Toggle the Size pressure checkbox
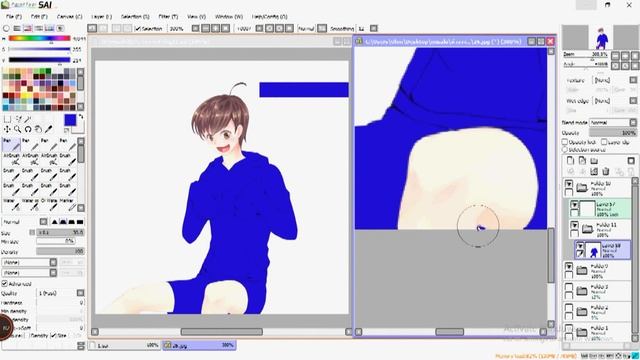The height and width of the screenshot is (360, 640). click(53, 336)
